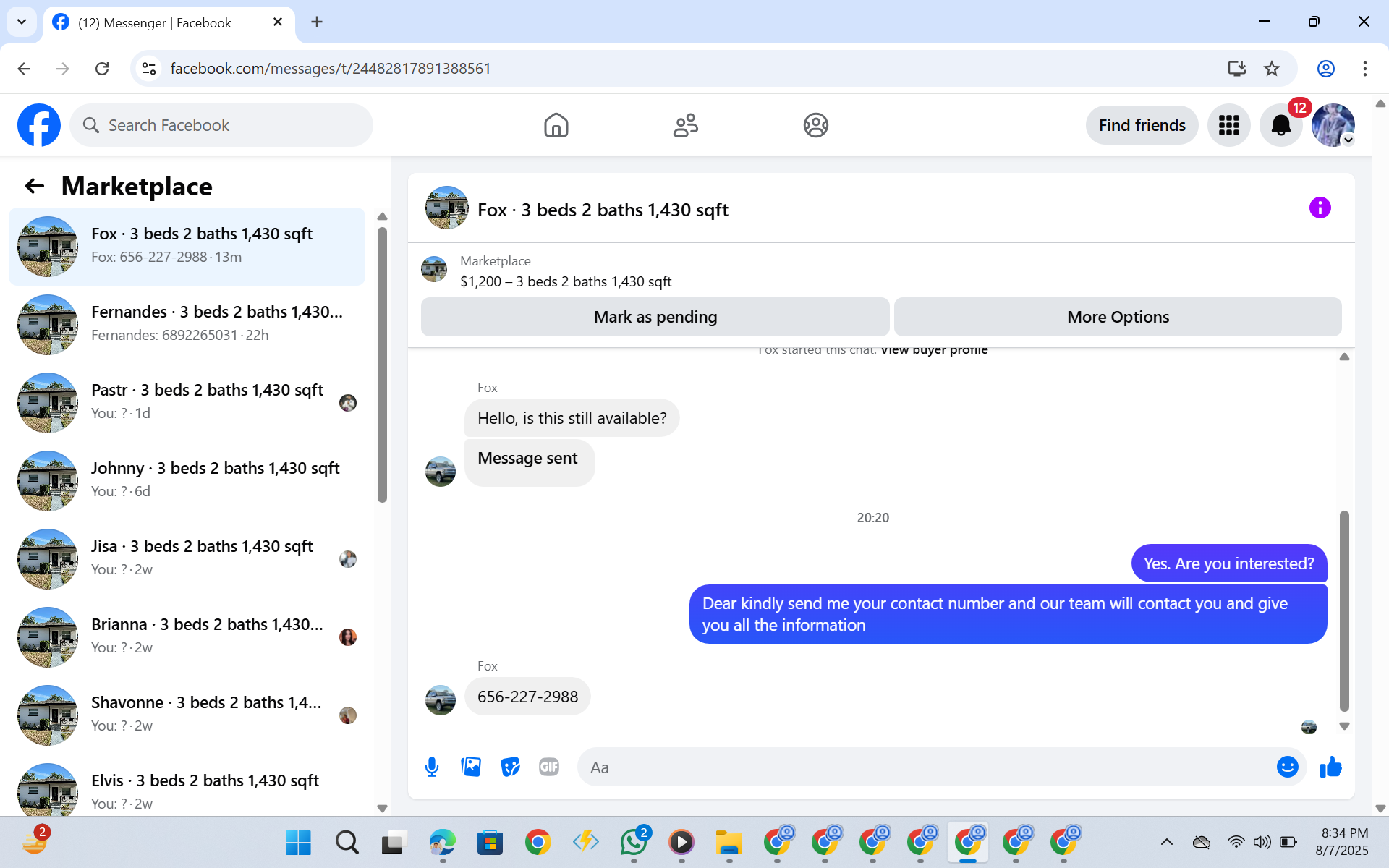Choose a sticker icon
Image resolution: width=1389 pixels, height=868 pixels.
pyautogui.click(x=510, y=767)
